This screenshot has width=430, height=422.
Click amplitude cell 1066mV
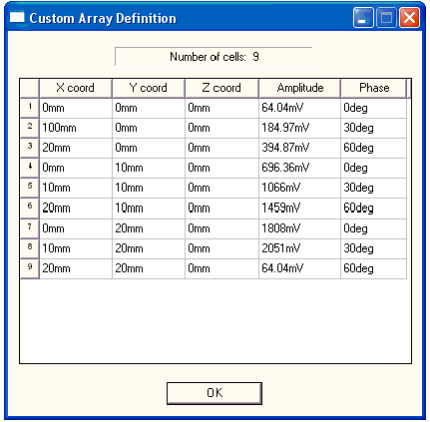pos(299,188)
